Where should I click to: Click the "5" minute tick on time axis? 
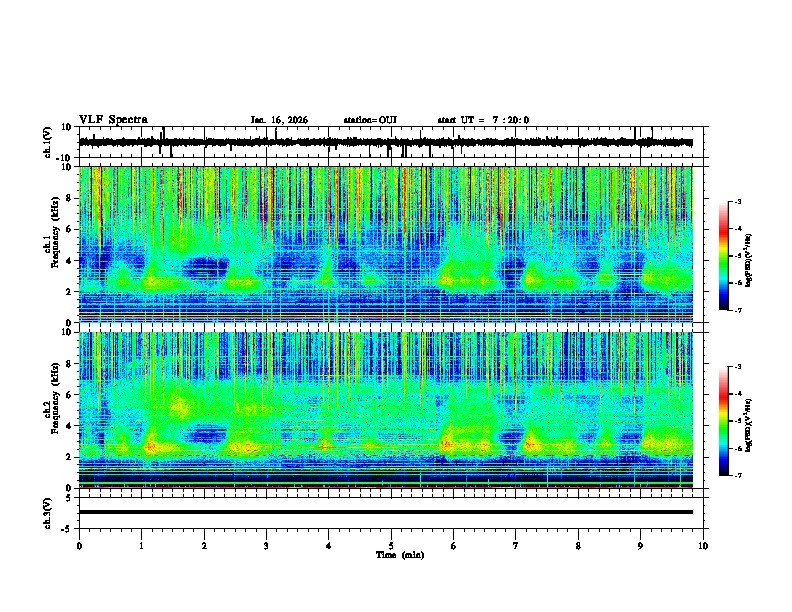(391, 546)
